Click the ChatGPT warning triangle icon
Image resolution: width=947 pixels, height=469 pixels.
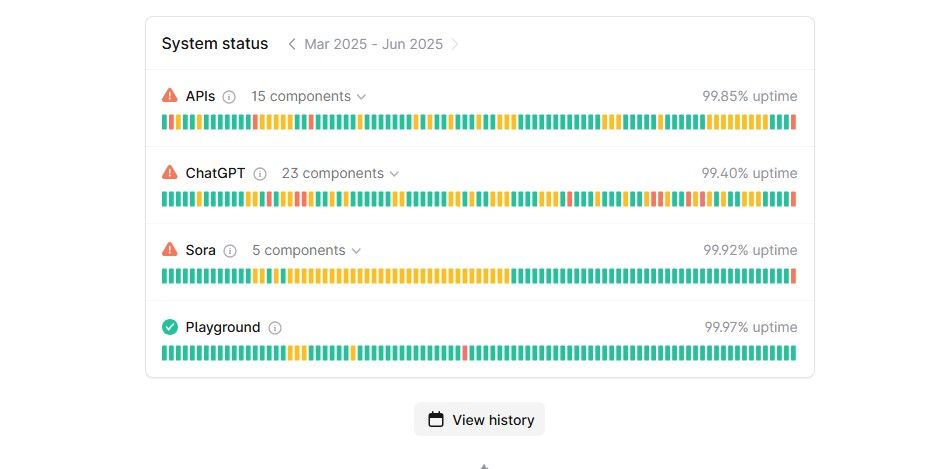coord(170,173)
